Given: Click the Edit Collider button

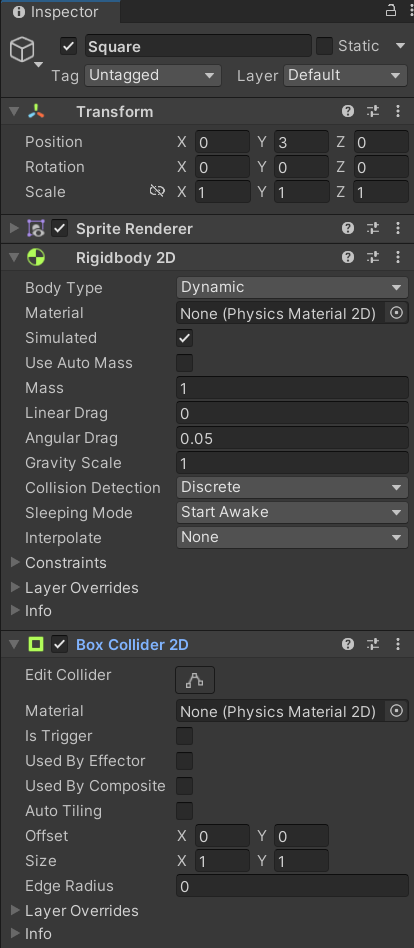Looking at the screenshot, I should pos(195,680).
